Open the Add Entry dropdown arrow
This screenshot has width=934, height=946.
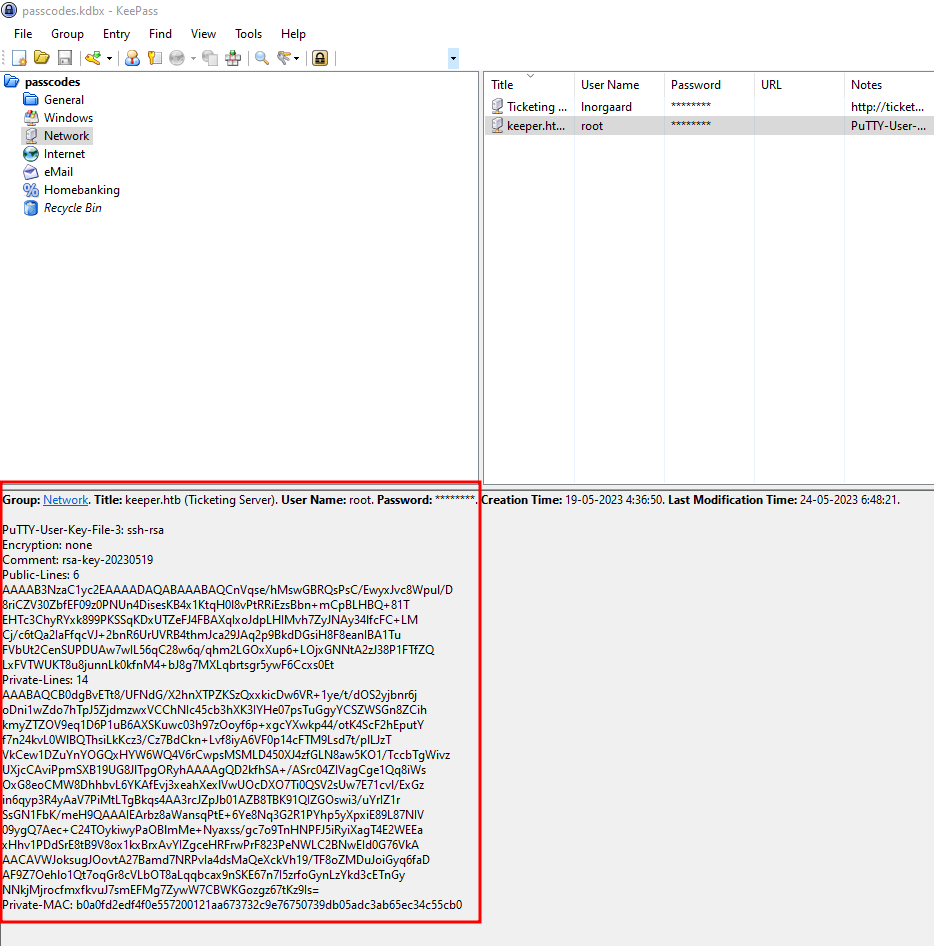[109, 59]
